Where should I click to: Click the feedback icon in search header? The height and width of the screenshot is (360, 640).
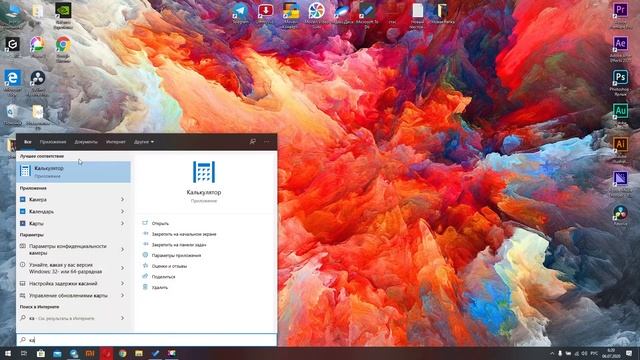pyautogui.click(x=253, y=142)
